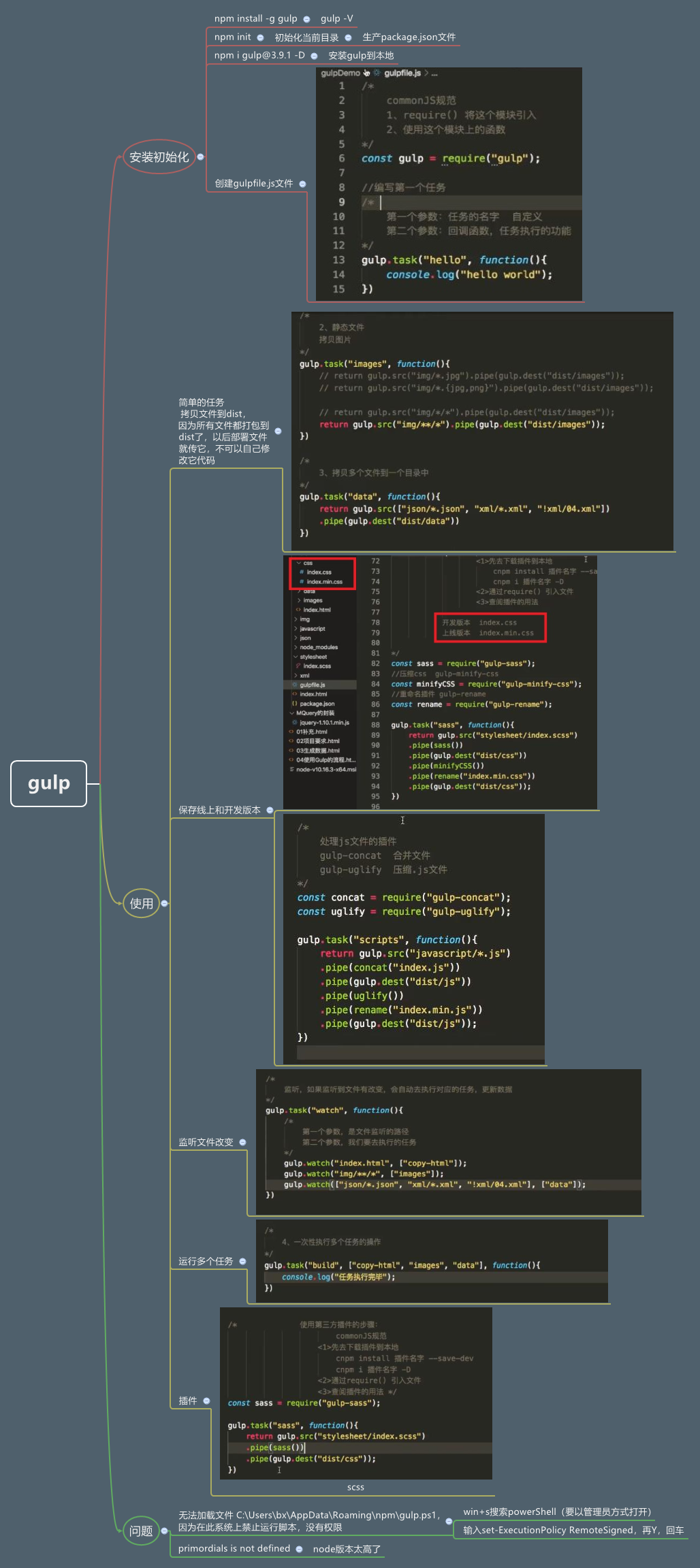
Task: Open the build task code image
Action: click(x=432, y=1260)
